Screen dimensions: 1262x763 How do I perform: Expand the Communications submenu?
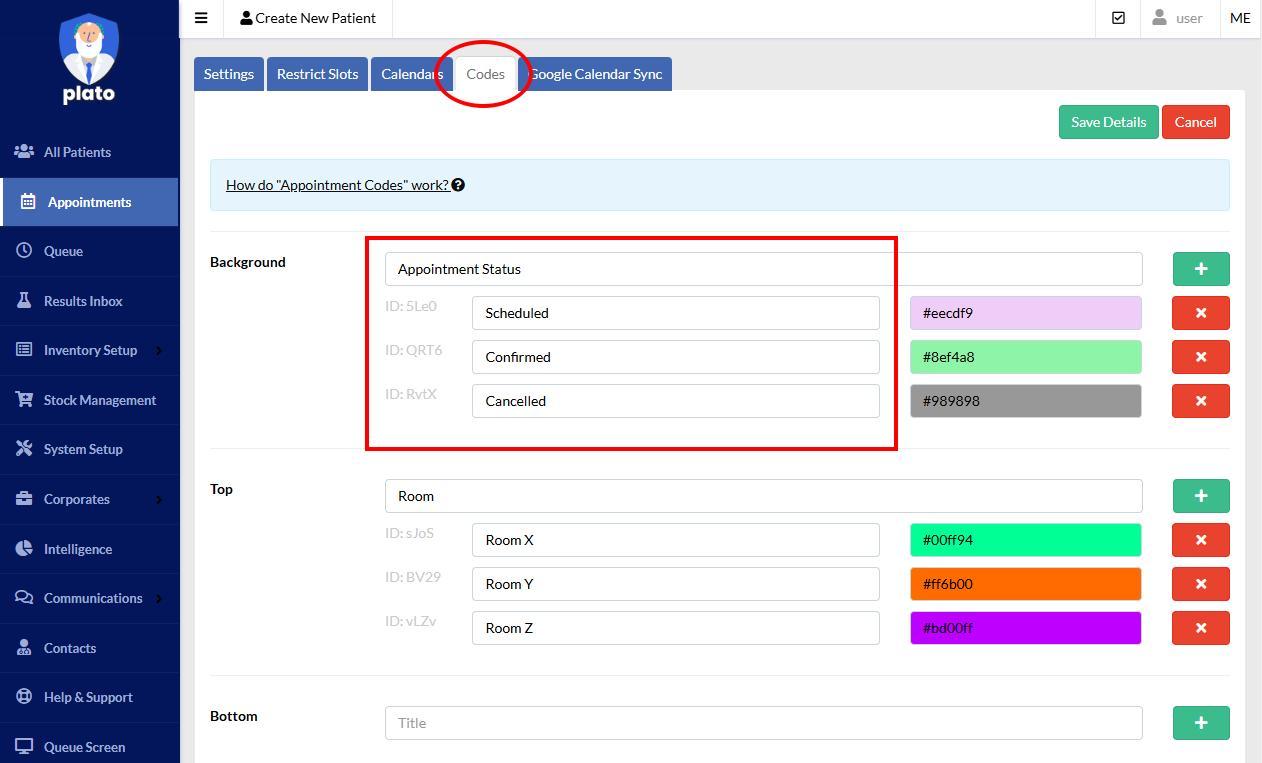[x=92, y=597]
